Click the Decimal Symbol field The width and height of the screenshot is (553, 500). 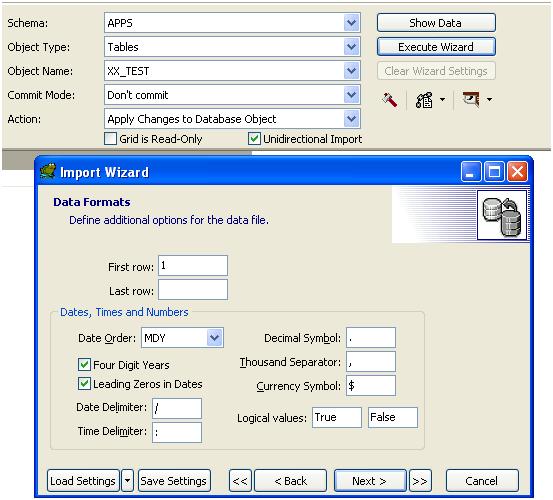pos(371,337)
